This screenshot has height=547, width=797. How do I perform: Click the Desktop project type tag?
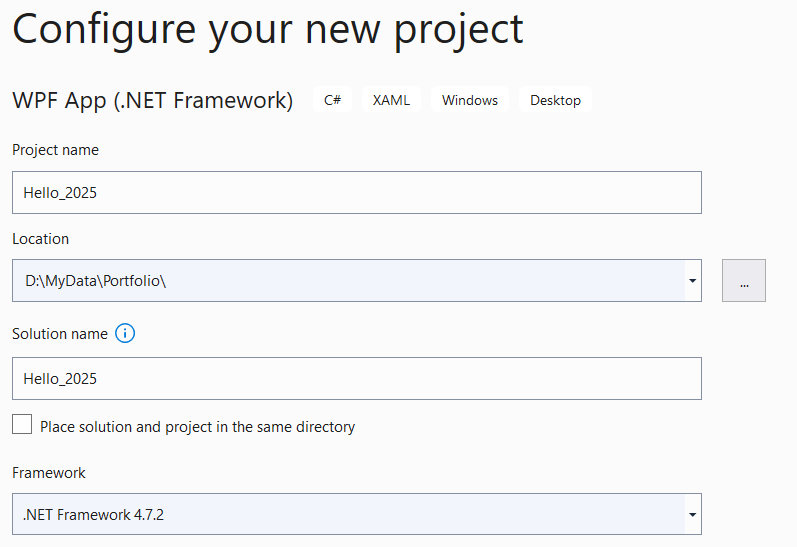(555, 100)
